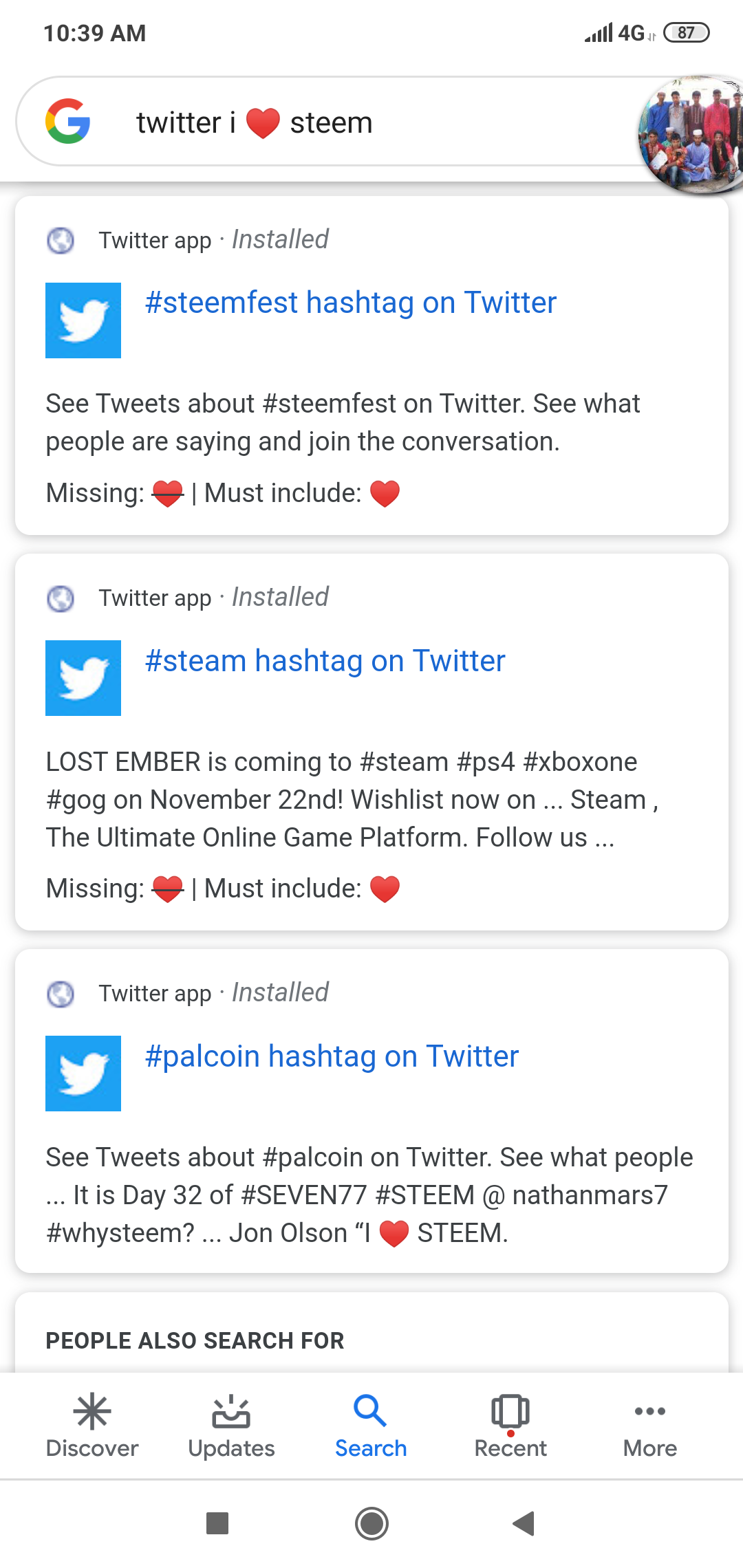Open the profile picture avatar

click(691, 134)
